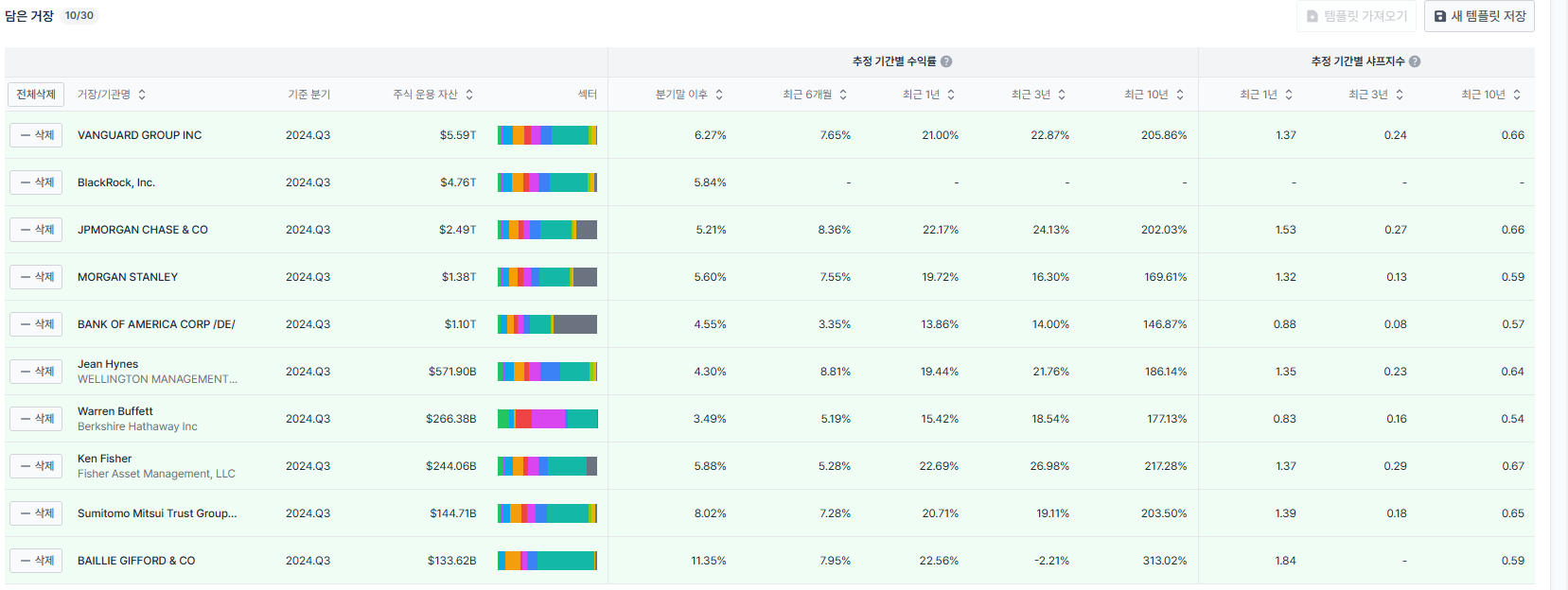Open Sumitomo Mitsui Trust Group name
1568x590 pixels.
[x=157, y=513]
